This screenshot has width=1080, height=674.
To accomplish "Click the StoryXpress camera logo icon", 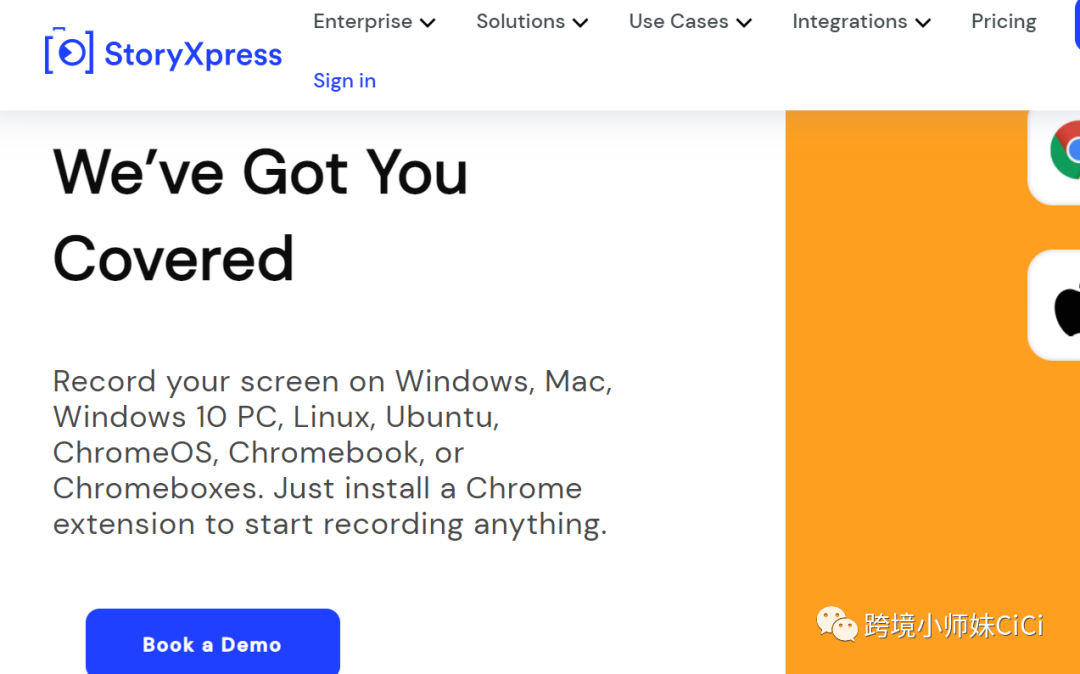I will [x=69, y=52].
